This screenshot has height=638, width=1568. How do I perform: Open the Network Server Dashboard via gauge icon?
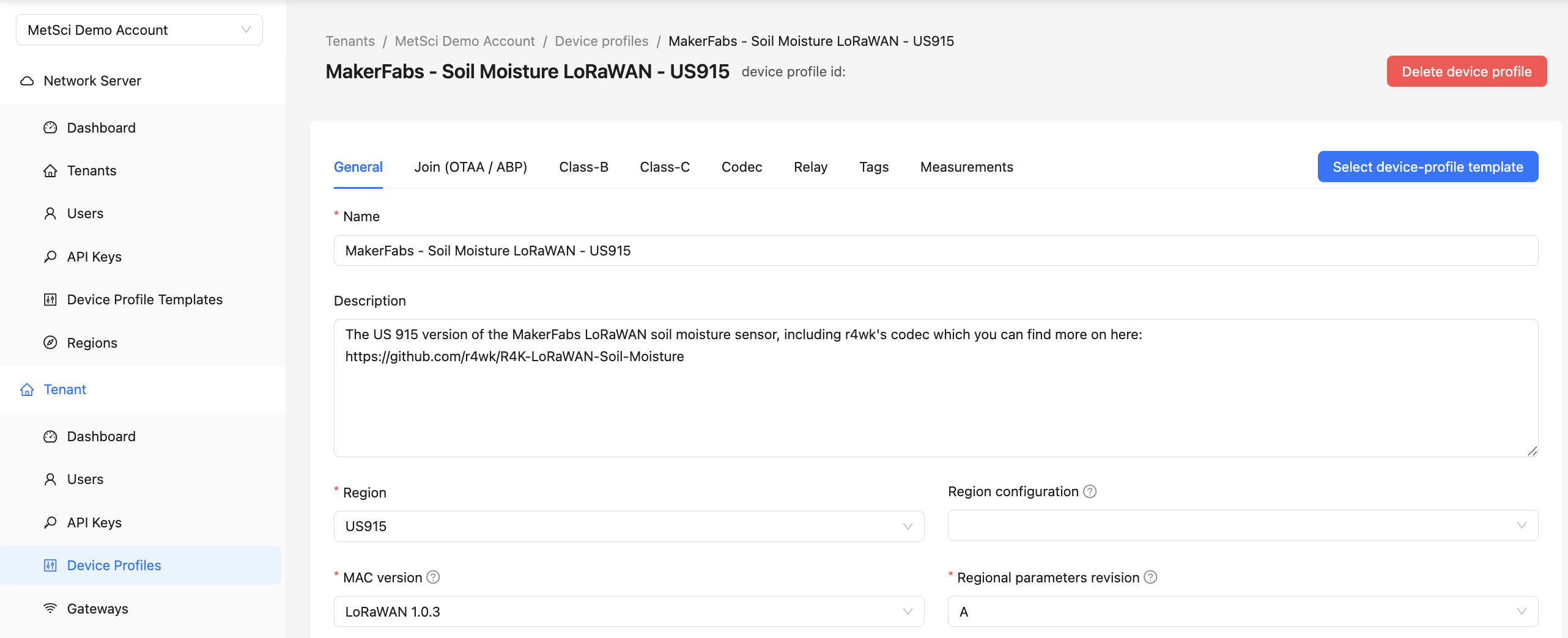[x=51, y=127]
